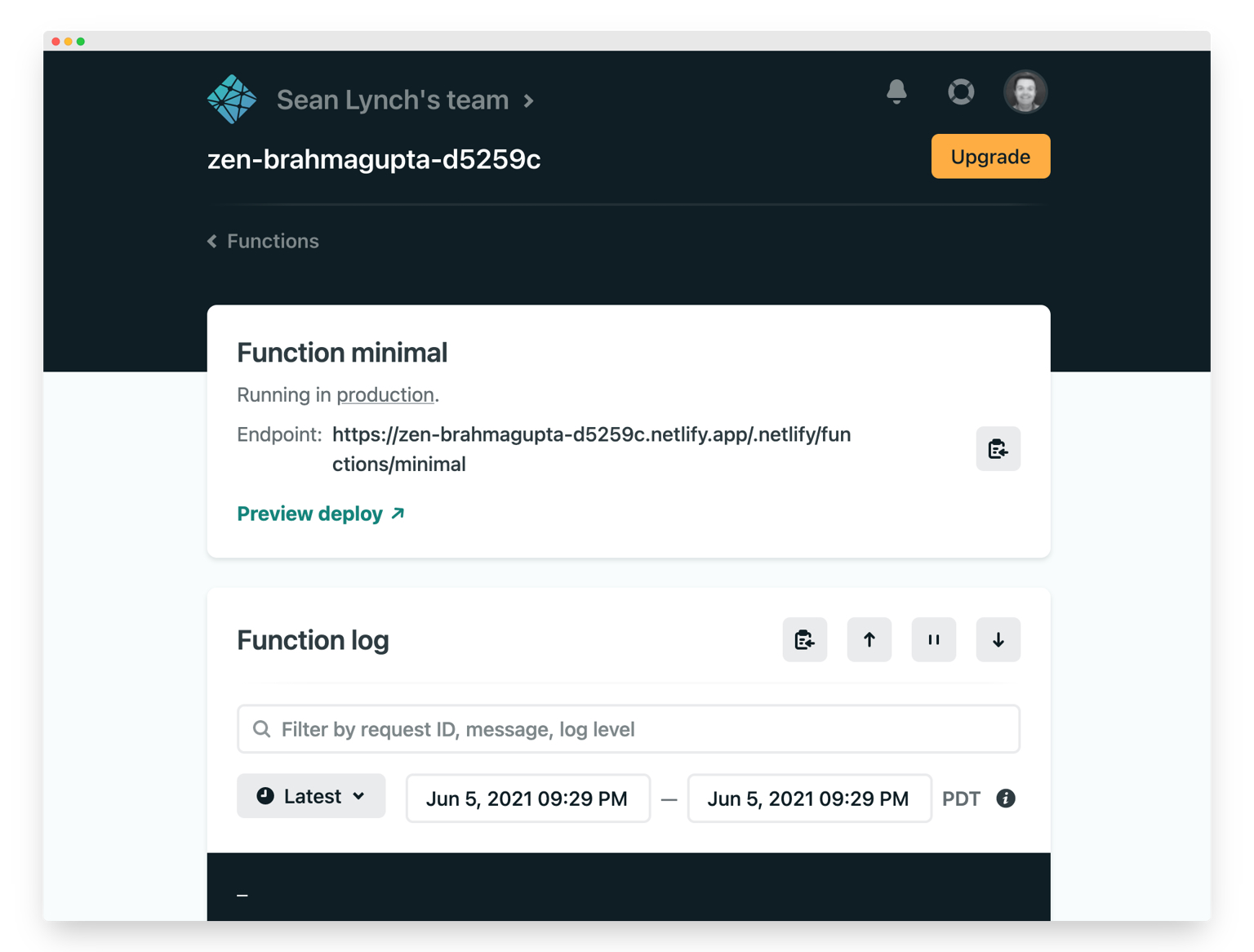Copy the function endpoint URL
The height and width of the screenshot is (952, 1254).
pos(998,448)
